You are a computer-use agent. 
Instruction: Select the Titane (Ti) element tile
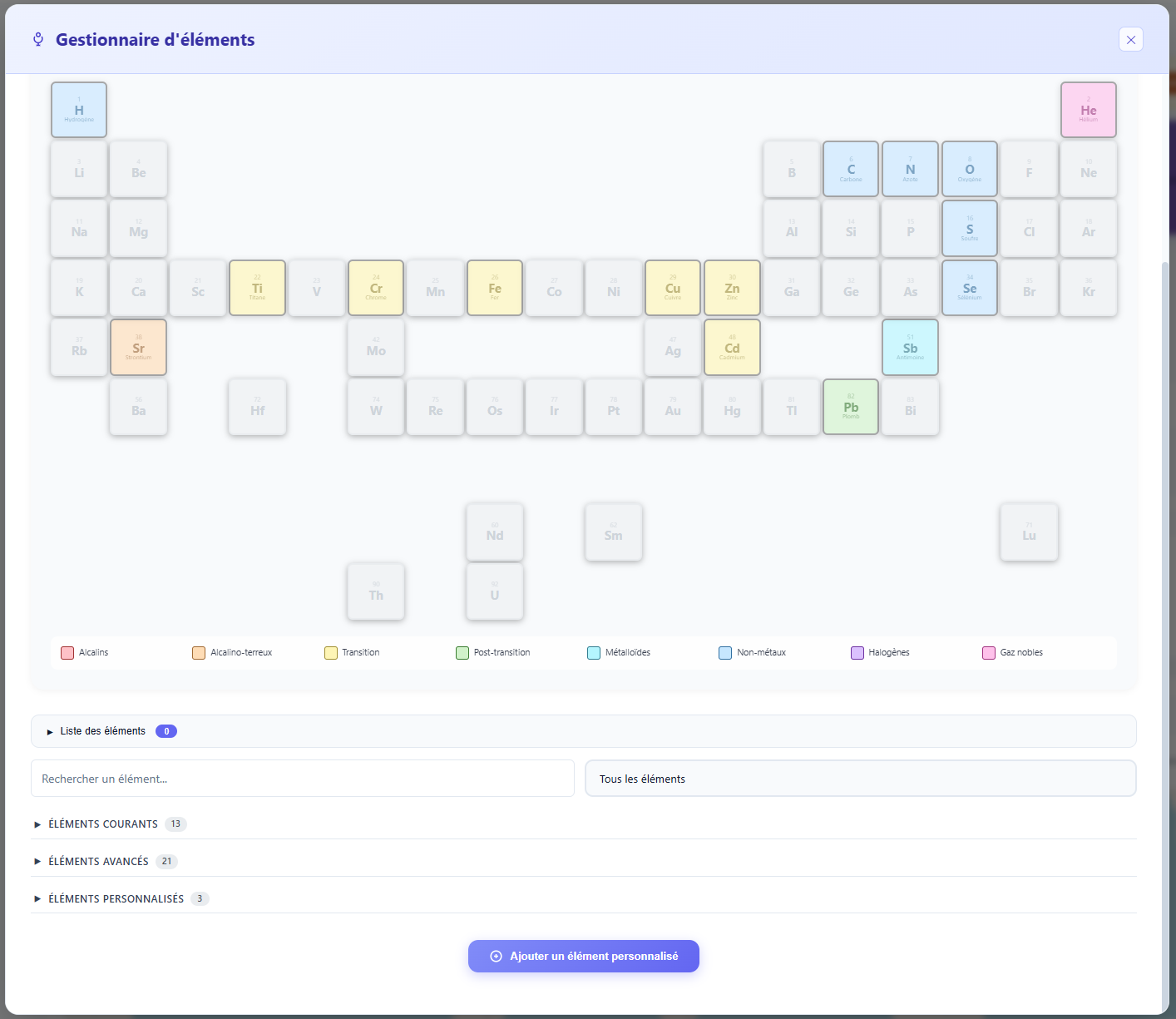(257, 287)
